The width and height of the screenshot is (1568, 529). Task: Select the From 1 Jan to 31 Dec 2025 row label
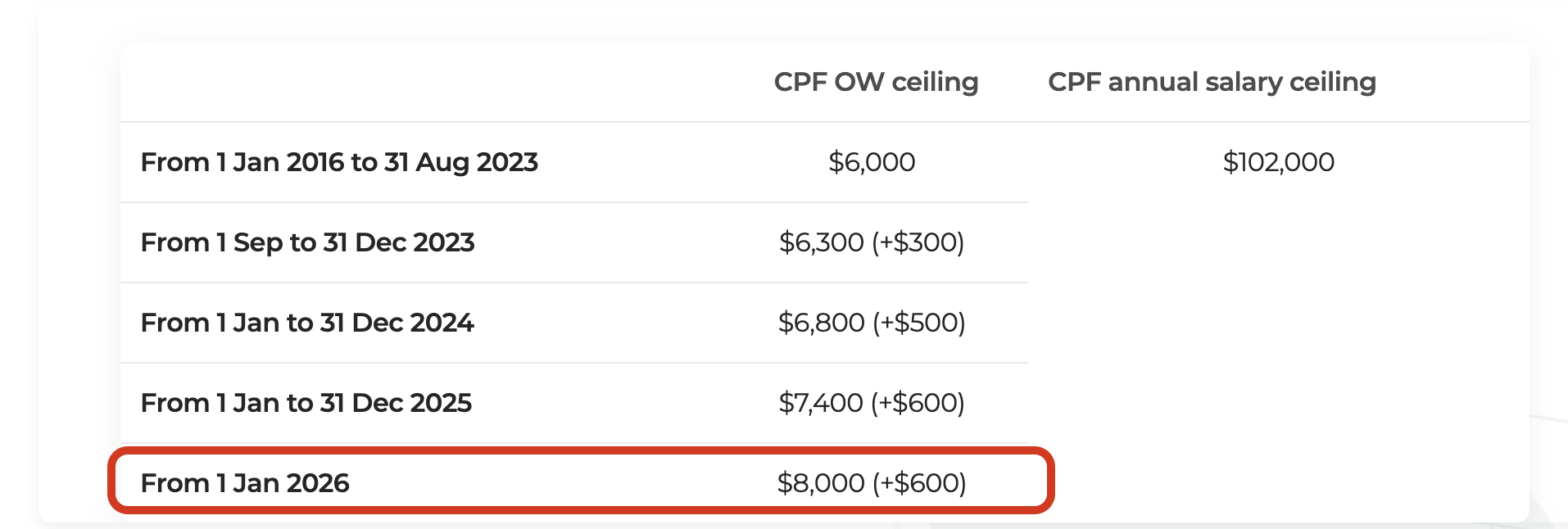click(x=306, y=403)
